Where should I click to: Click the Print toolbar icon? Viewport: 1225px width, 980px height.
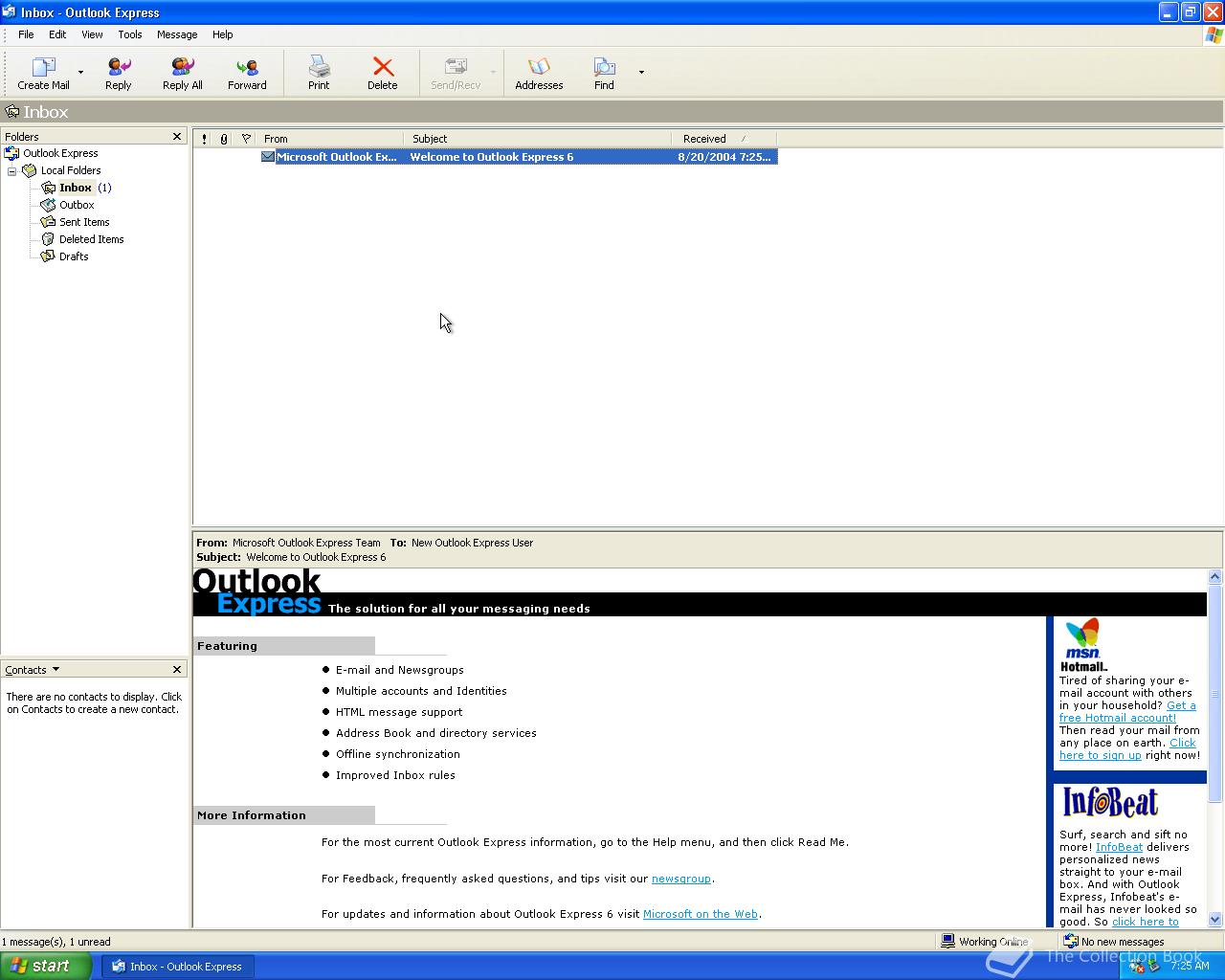[319, 67]
